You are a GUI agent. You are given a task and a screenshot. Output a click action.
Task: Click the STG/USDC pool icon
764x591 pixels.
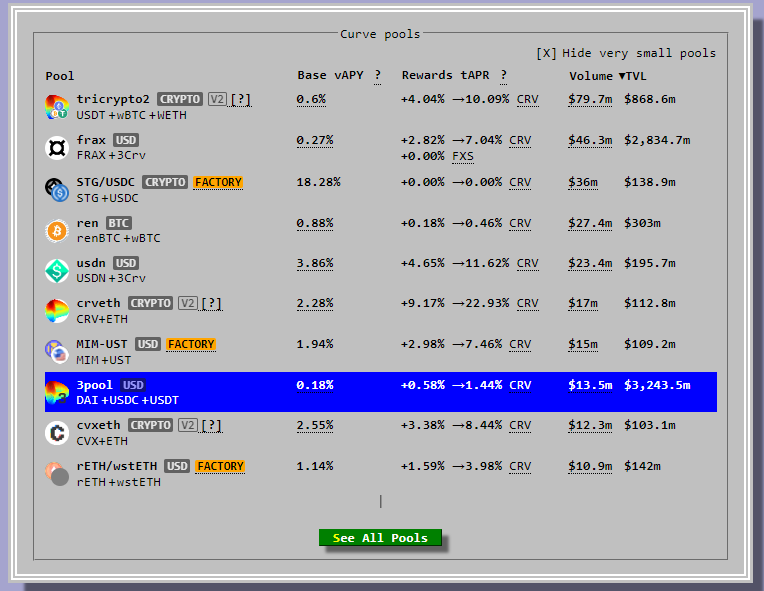(57, 190)
